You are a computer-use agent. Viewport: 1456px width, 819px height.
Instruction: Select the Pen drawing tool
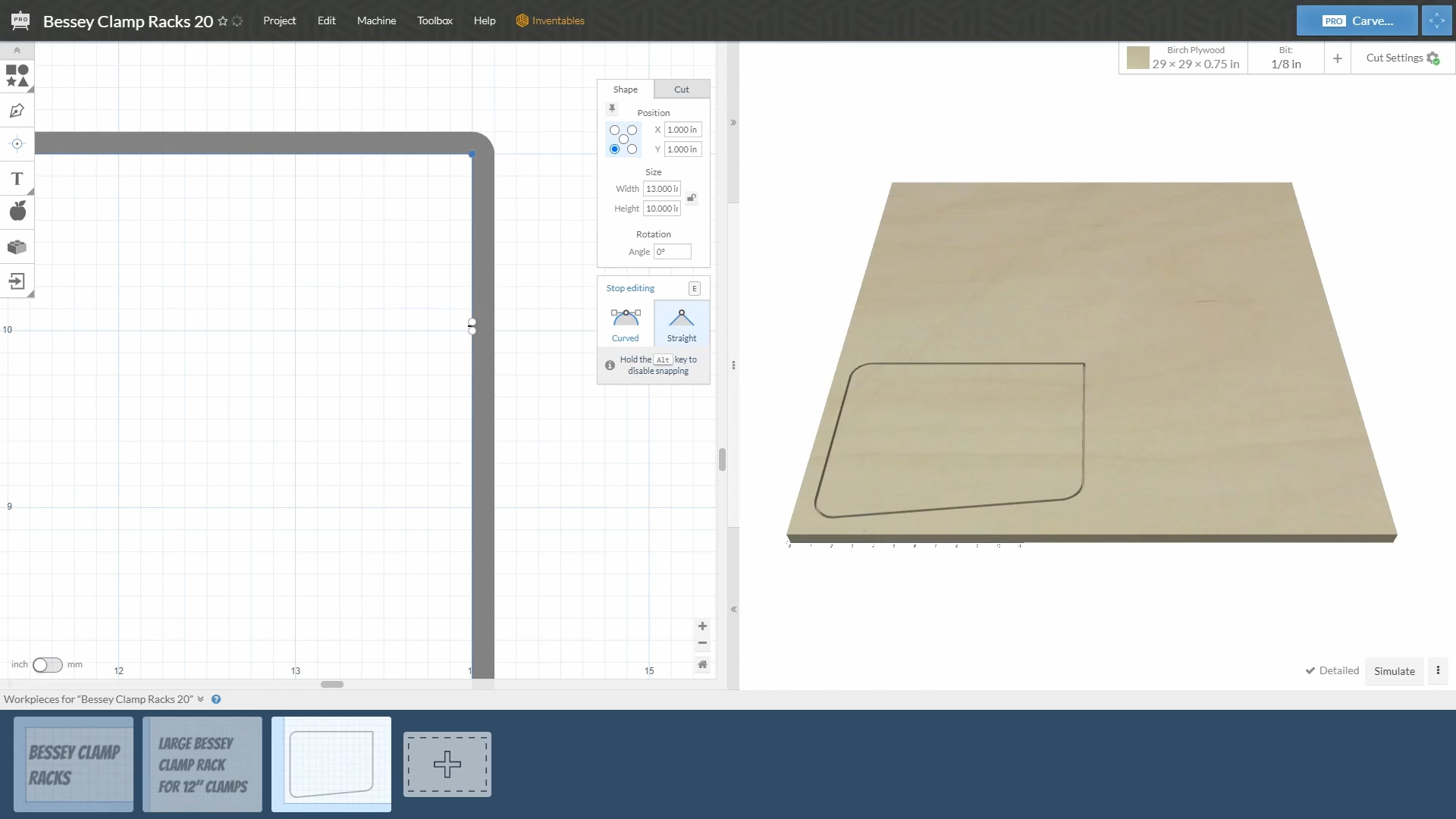tap(17, 111)
